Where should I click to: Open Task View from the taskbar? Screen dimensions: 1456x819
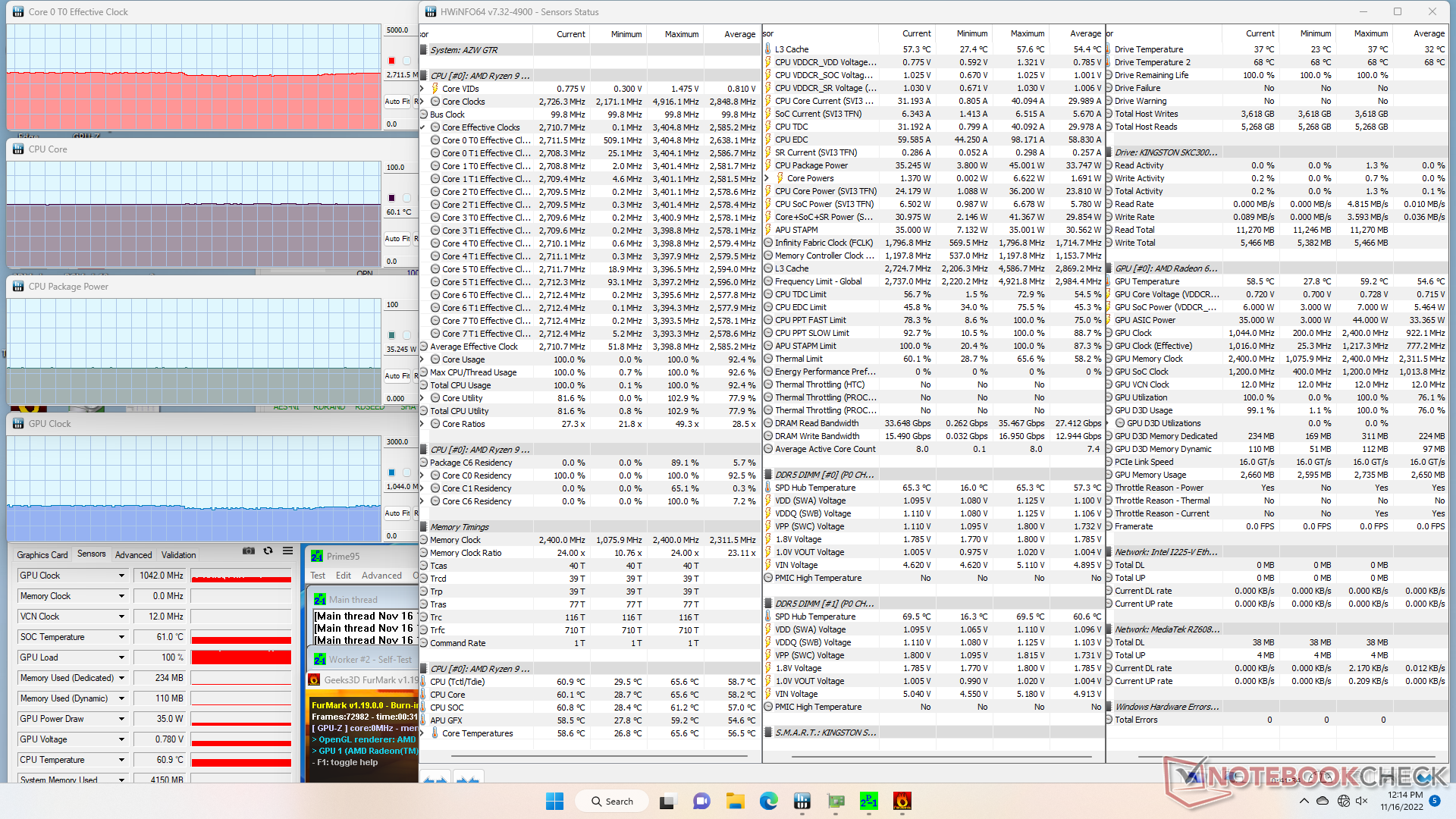667,801
